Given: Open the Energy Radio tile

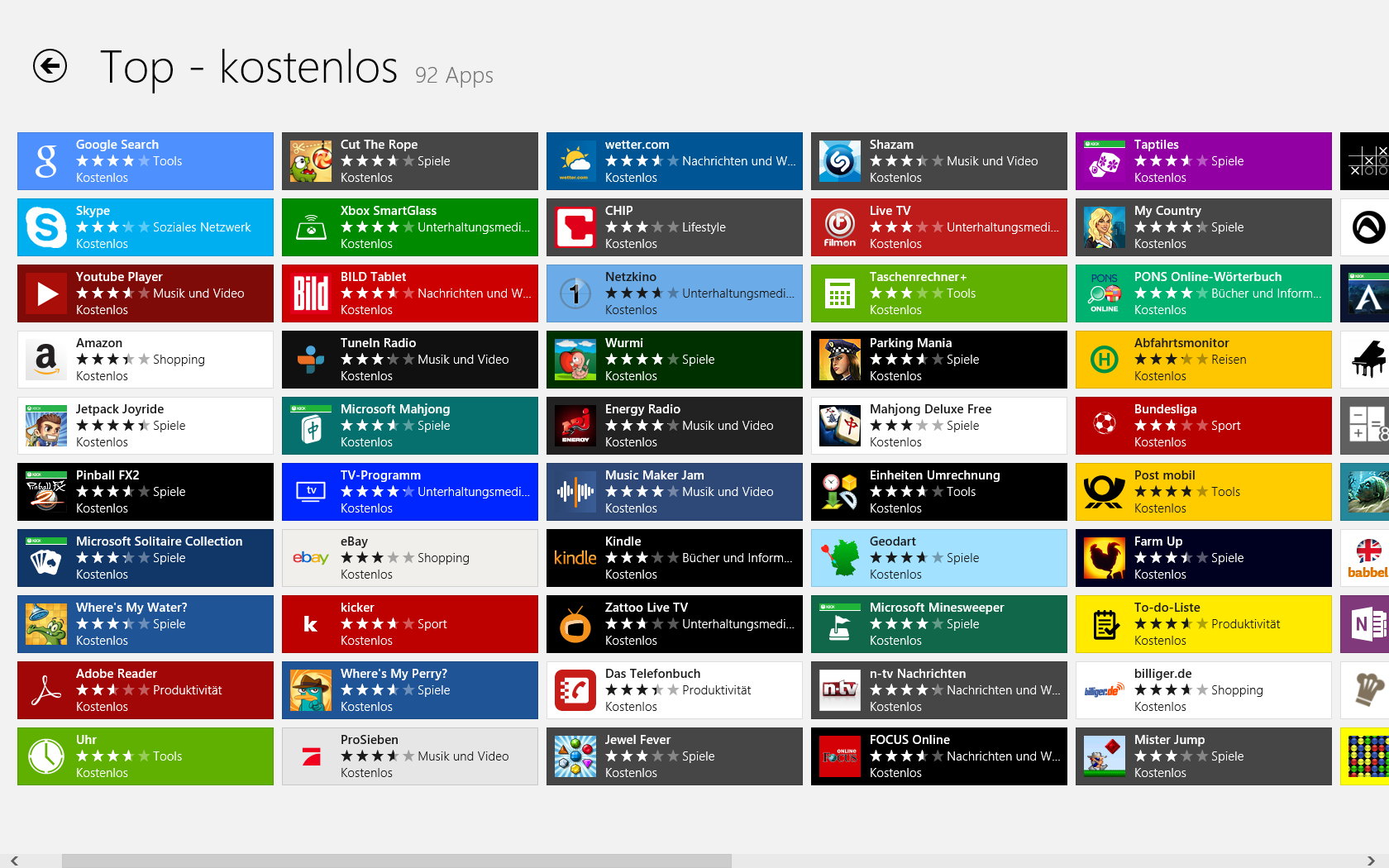Looking at the screenshot, I should [x=675, y=426].
